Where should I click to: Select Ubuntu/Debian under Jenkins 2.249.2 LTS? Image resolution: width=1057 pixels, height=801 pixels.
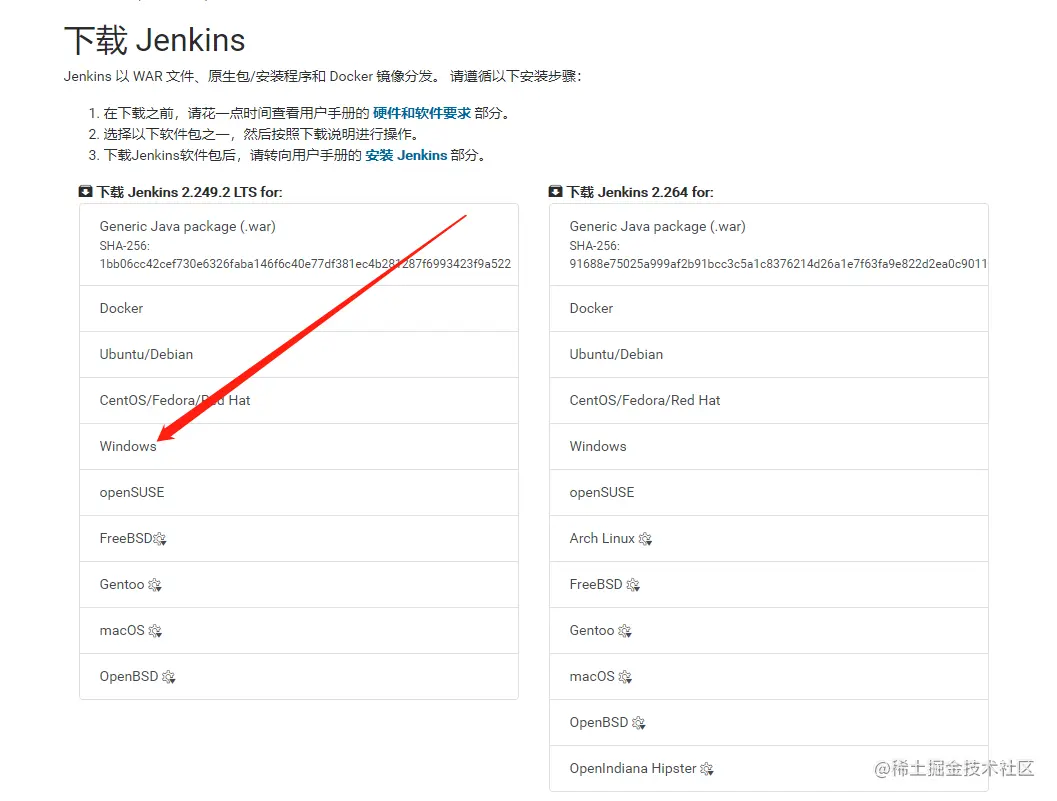click(299, 354)
